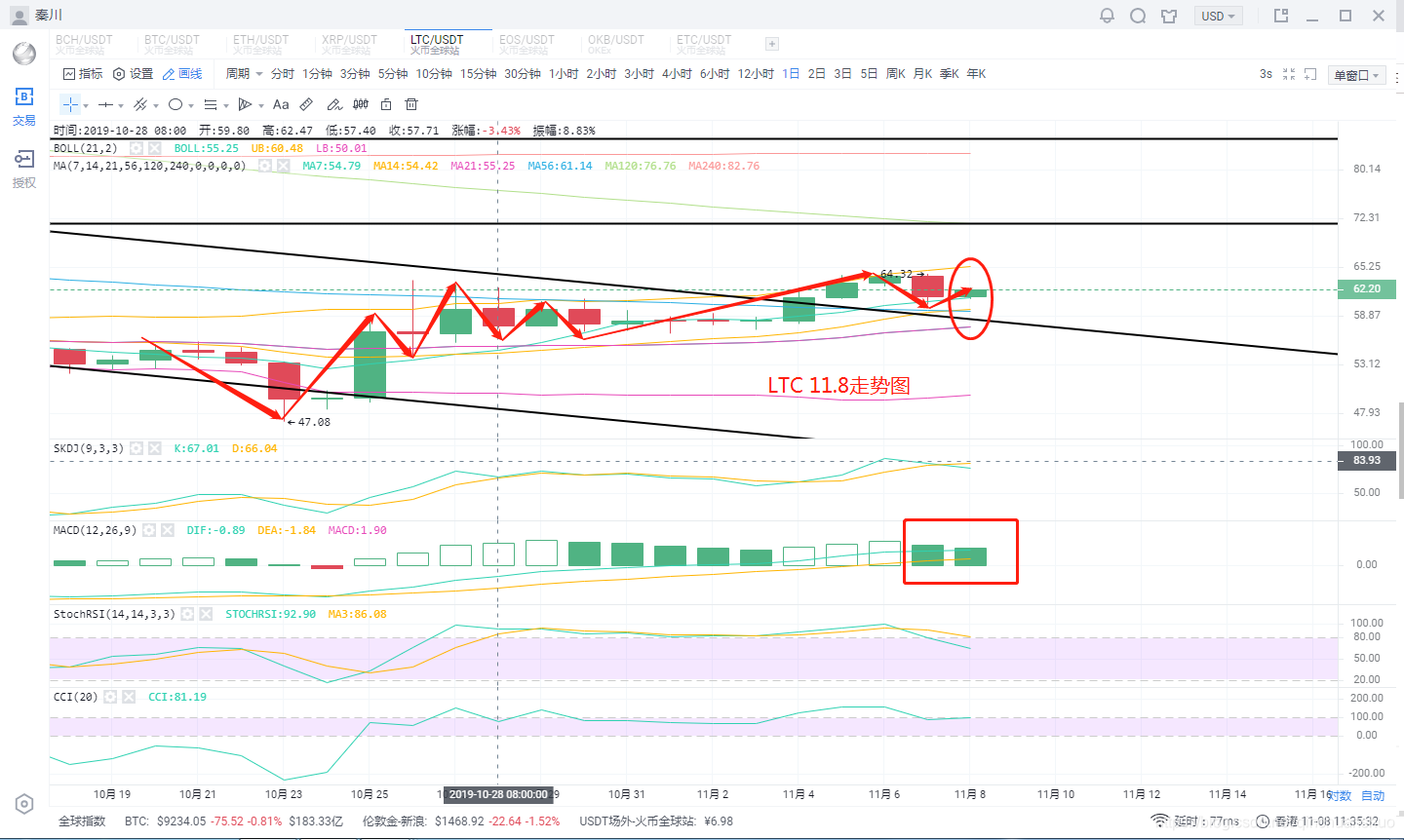Click the 3s refresh interval label
The image size is (1404, 840).
coord(1266,74)
